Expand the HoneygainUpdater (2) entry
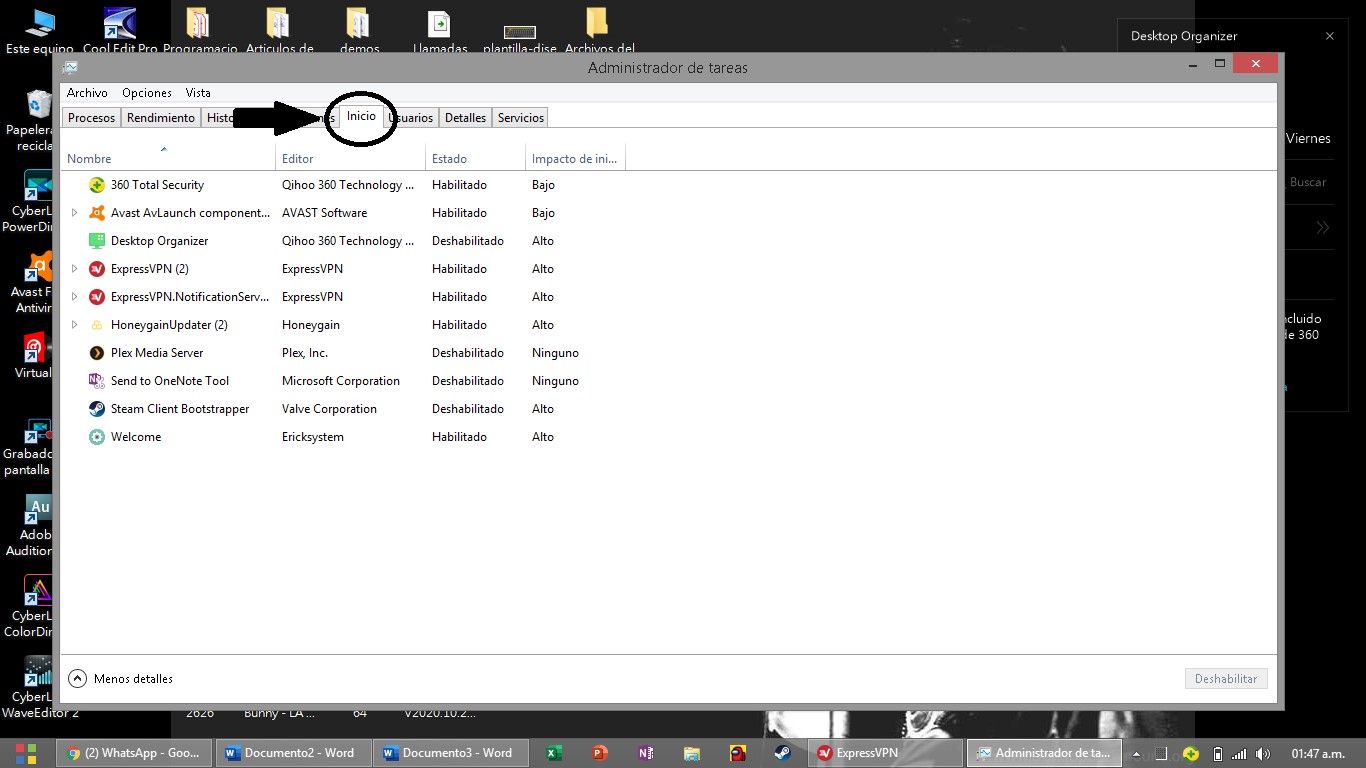This screenshot has width=1366, height=768. click(74, 324)
